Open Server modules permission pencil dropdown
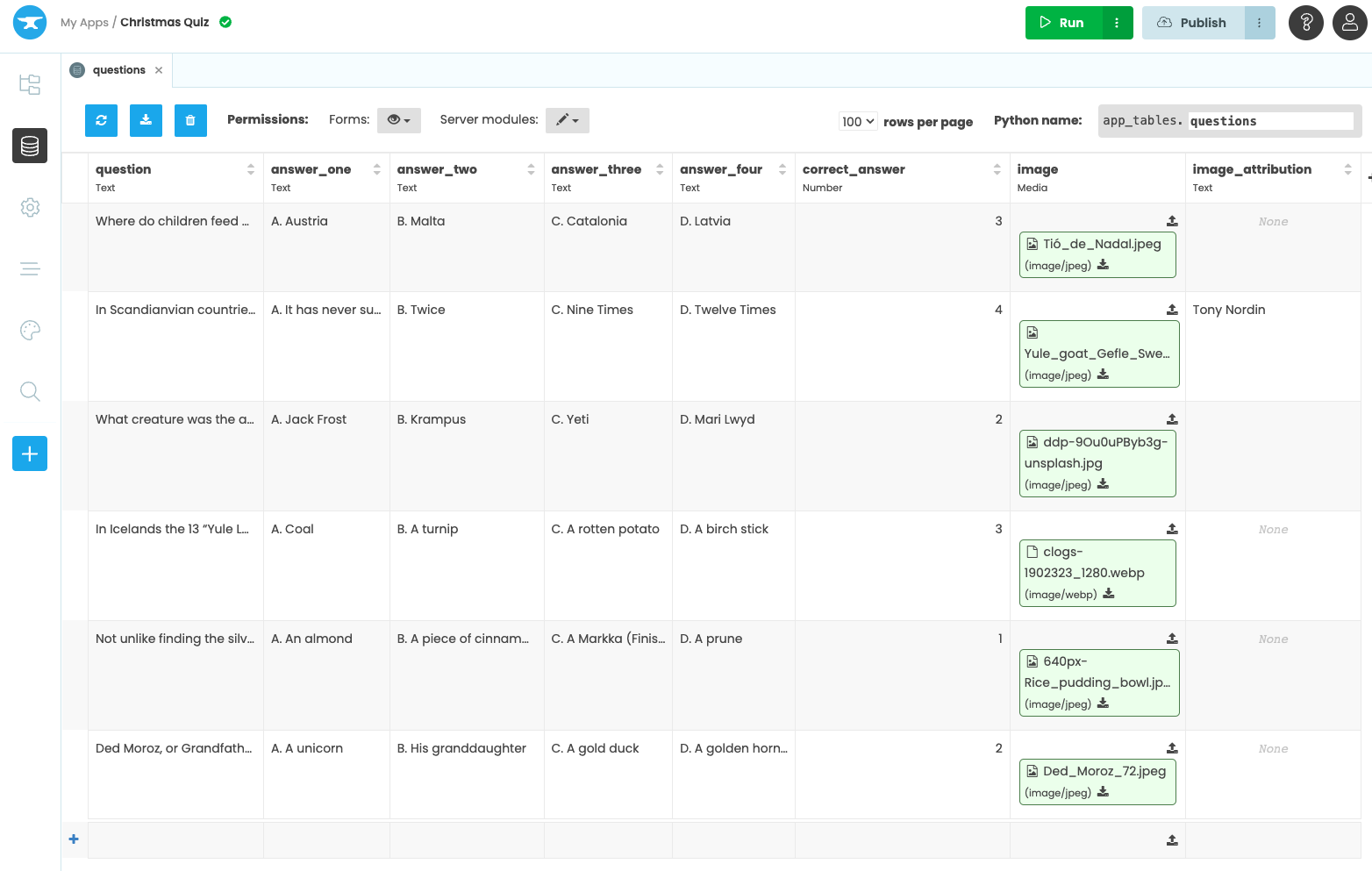The height and width of the screenshot is (871, 1372). 568,120
